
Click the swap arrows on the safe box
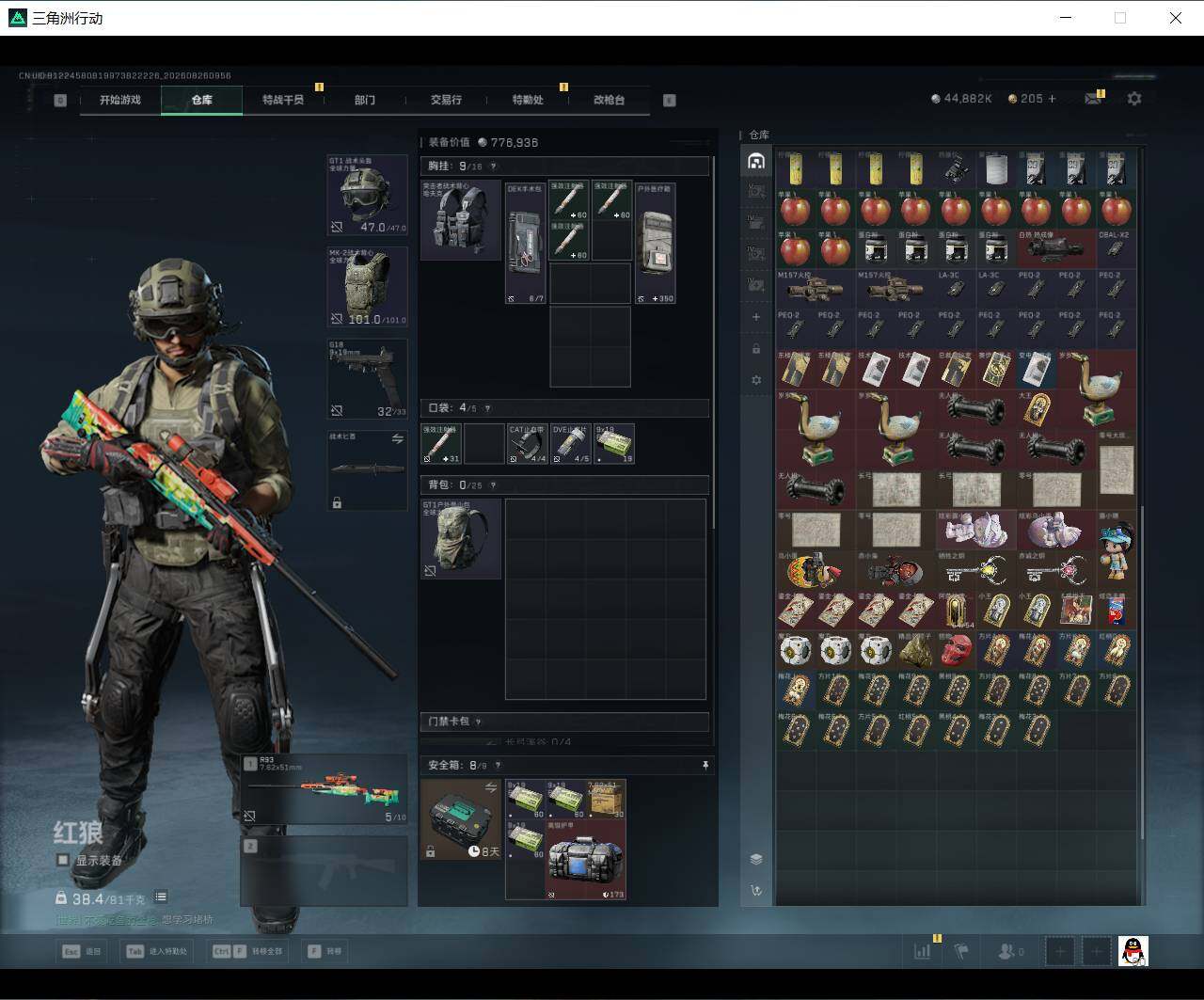(490, 787)
